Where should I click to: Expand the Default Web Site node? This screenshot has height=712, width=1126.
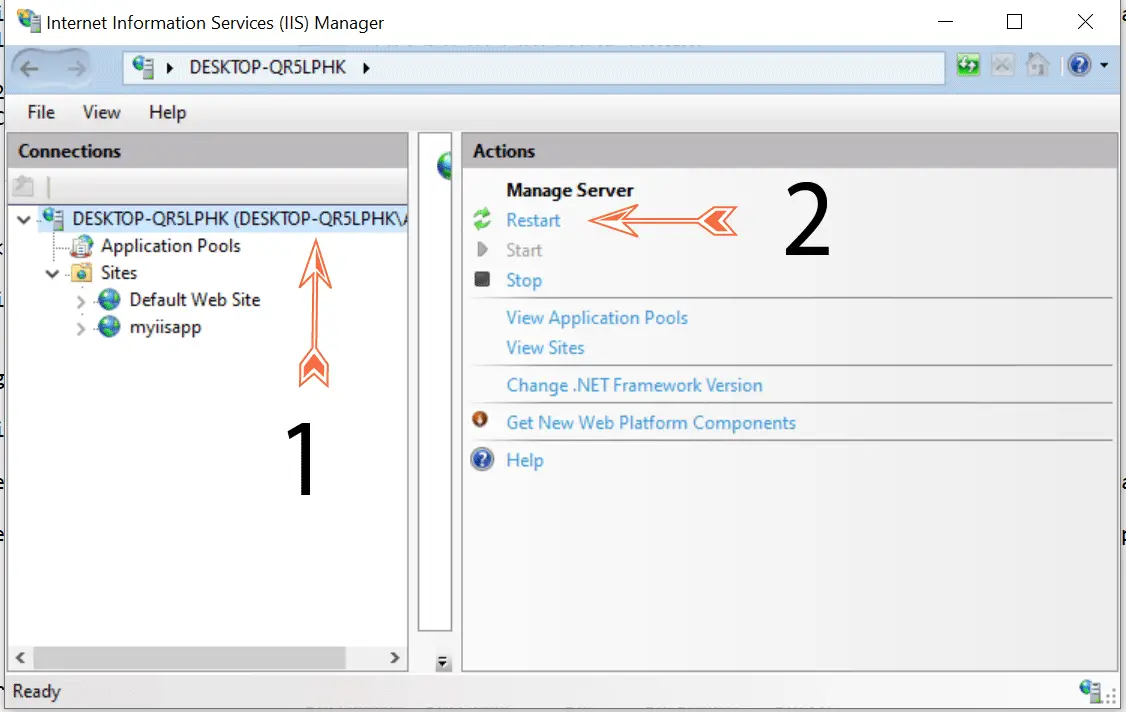coord(80,302)
